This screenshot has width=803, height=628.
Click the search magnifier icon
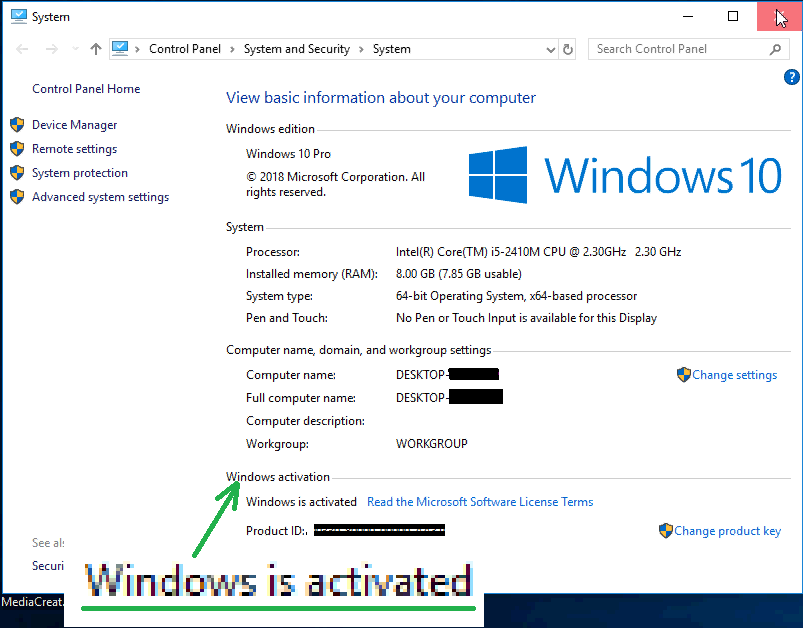click(x=775, y=49)
